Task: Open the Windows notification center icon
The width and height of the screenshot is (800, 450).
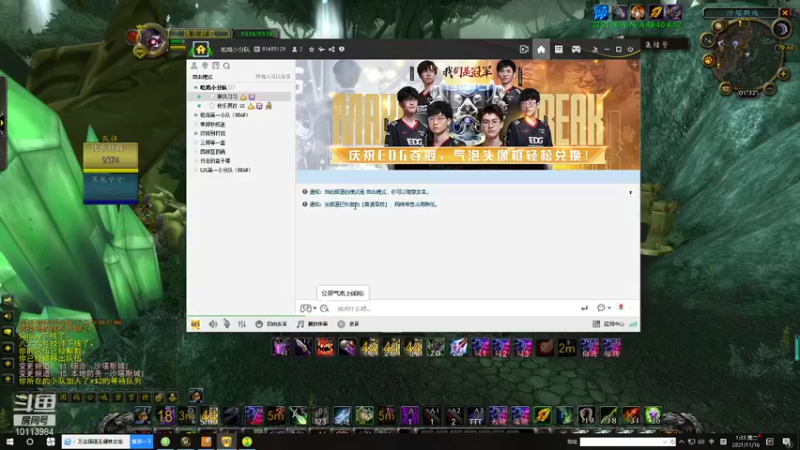Action: click(787, 442)
